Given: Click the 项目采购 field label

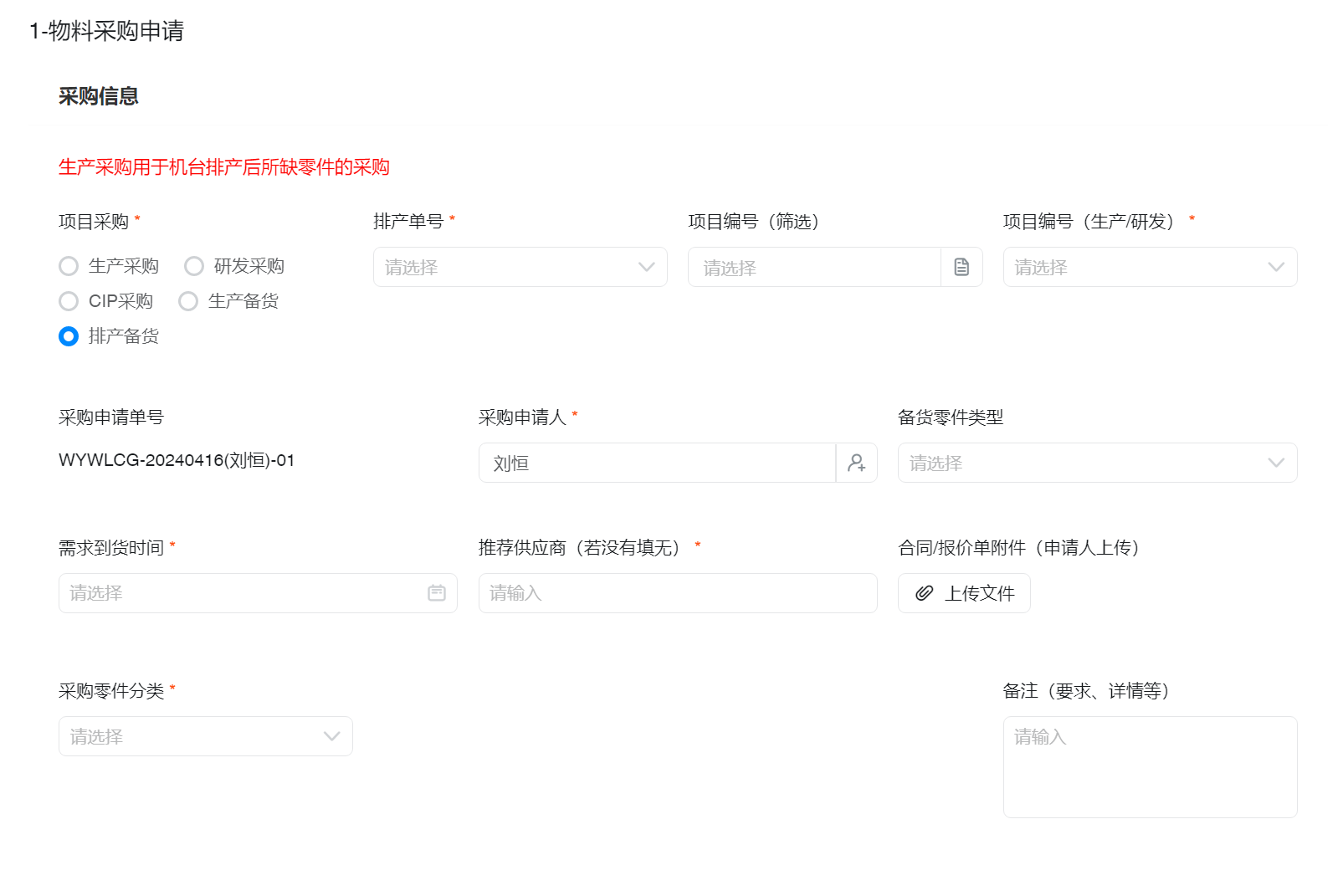Looking at the screenshot, I should tap(94, 222).
